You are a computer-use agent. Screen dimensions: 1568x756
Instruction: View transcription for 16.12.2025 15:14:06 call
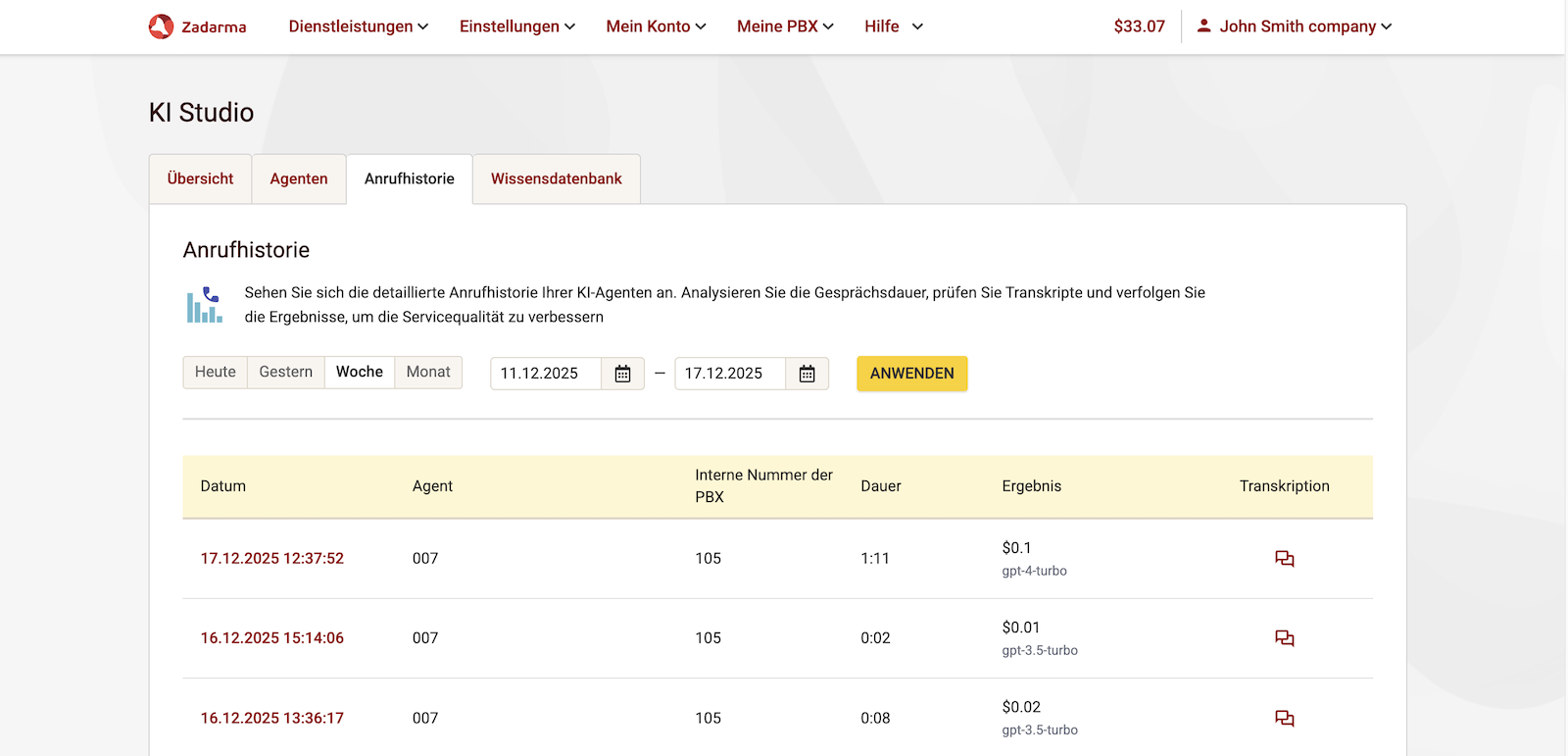1284,638
